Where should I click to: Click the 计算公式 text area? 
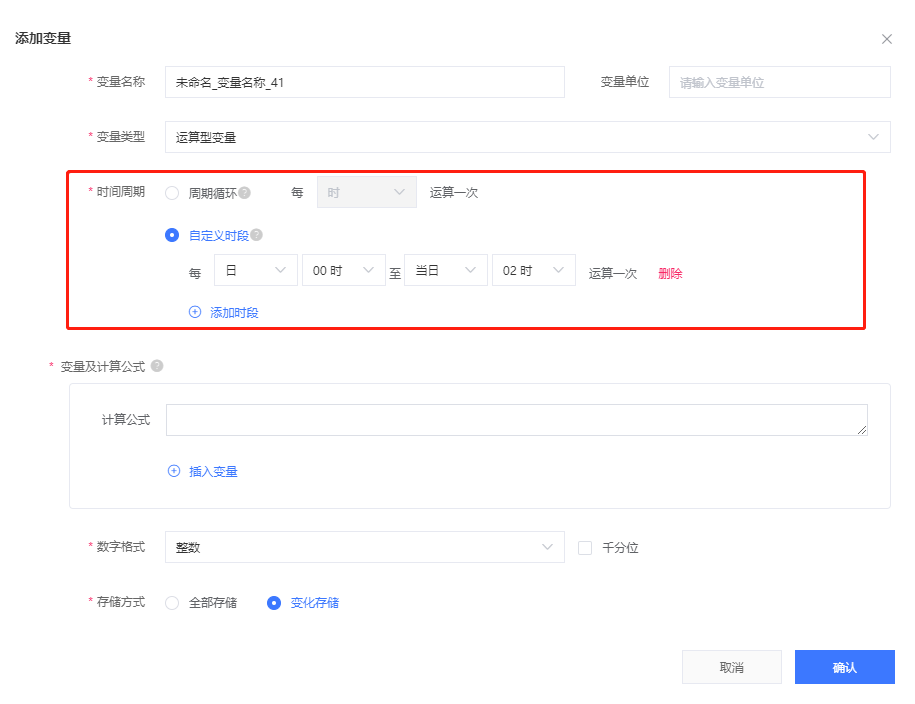point(516,420)
